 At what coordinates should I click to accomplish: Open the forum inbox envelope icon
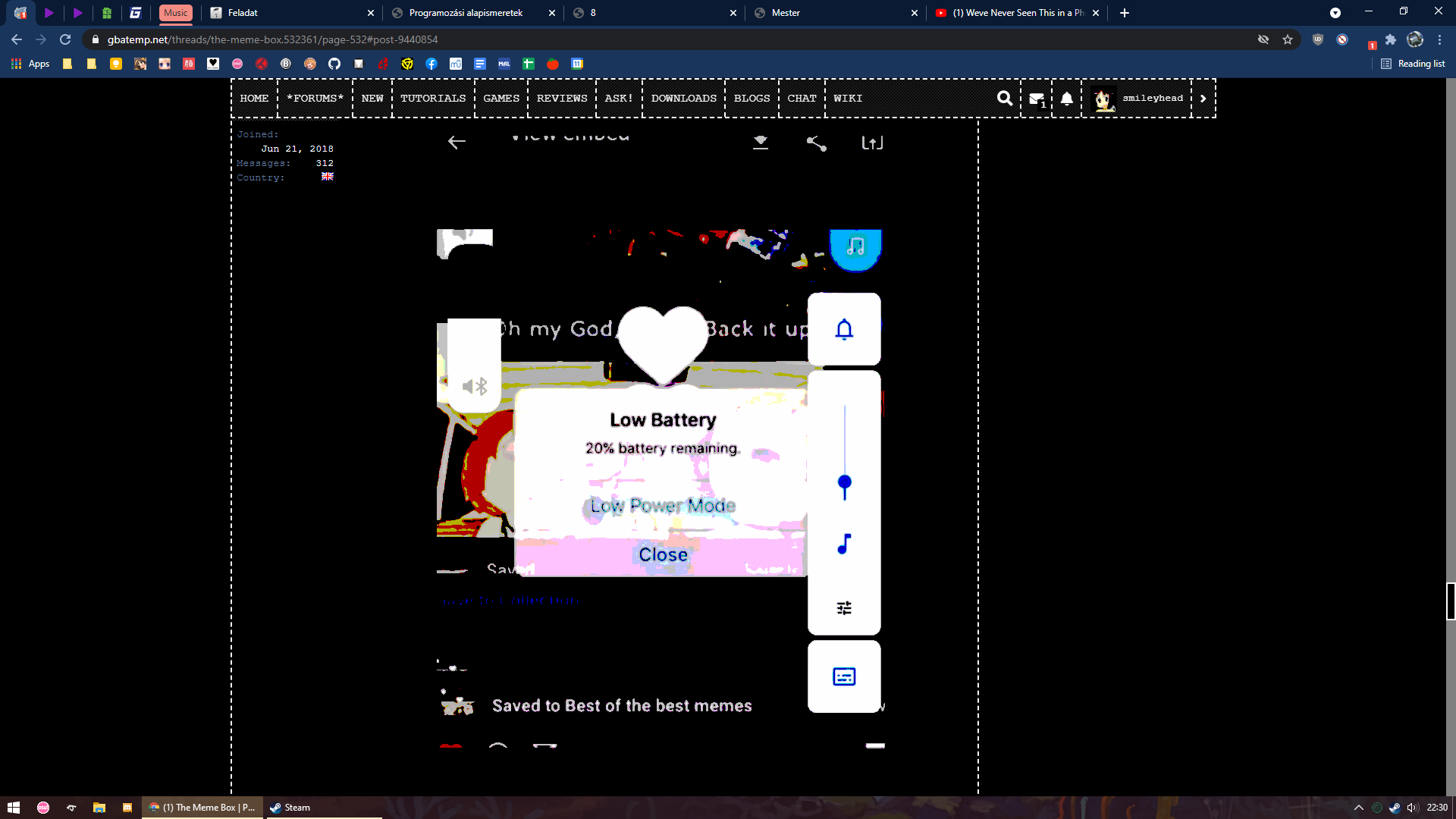point(1037,99)
